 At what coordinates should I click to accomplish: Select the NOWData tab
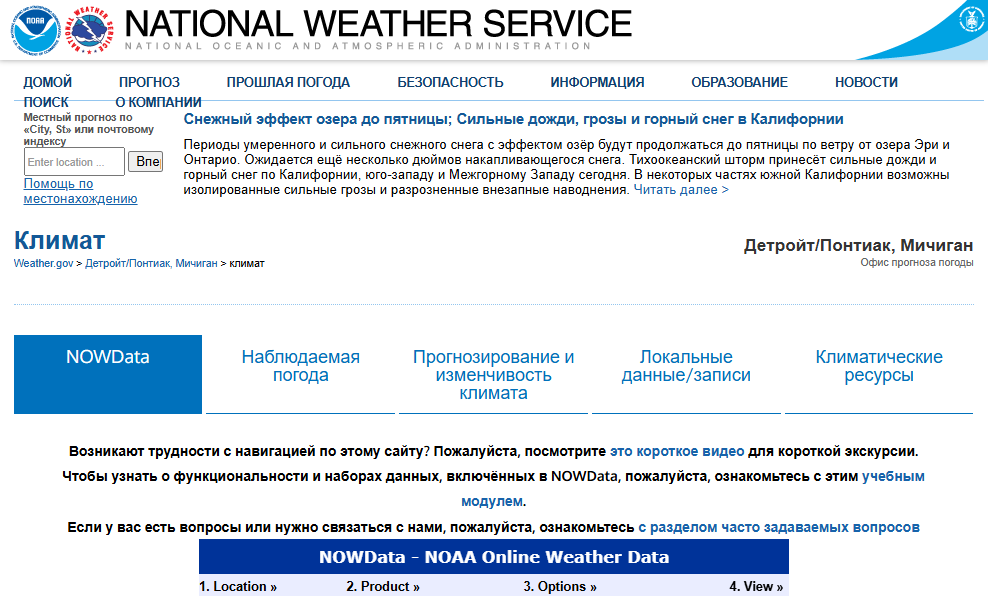(x=108, y=374)
